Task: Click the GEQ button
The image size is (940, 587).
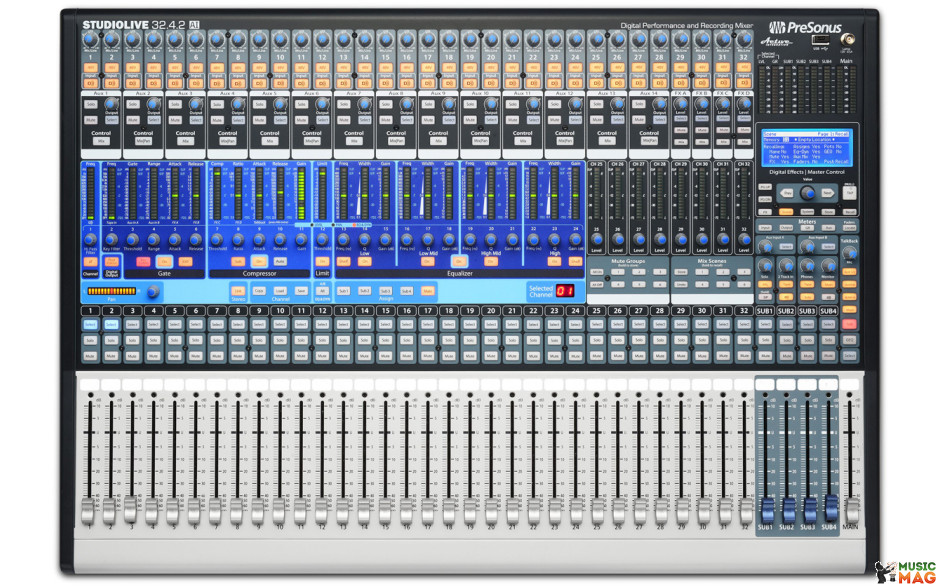Action: (x=849, y=340)
